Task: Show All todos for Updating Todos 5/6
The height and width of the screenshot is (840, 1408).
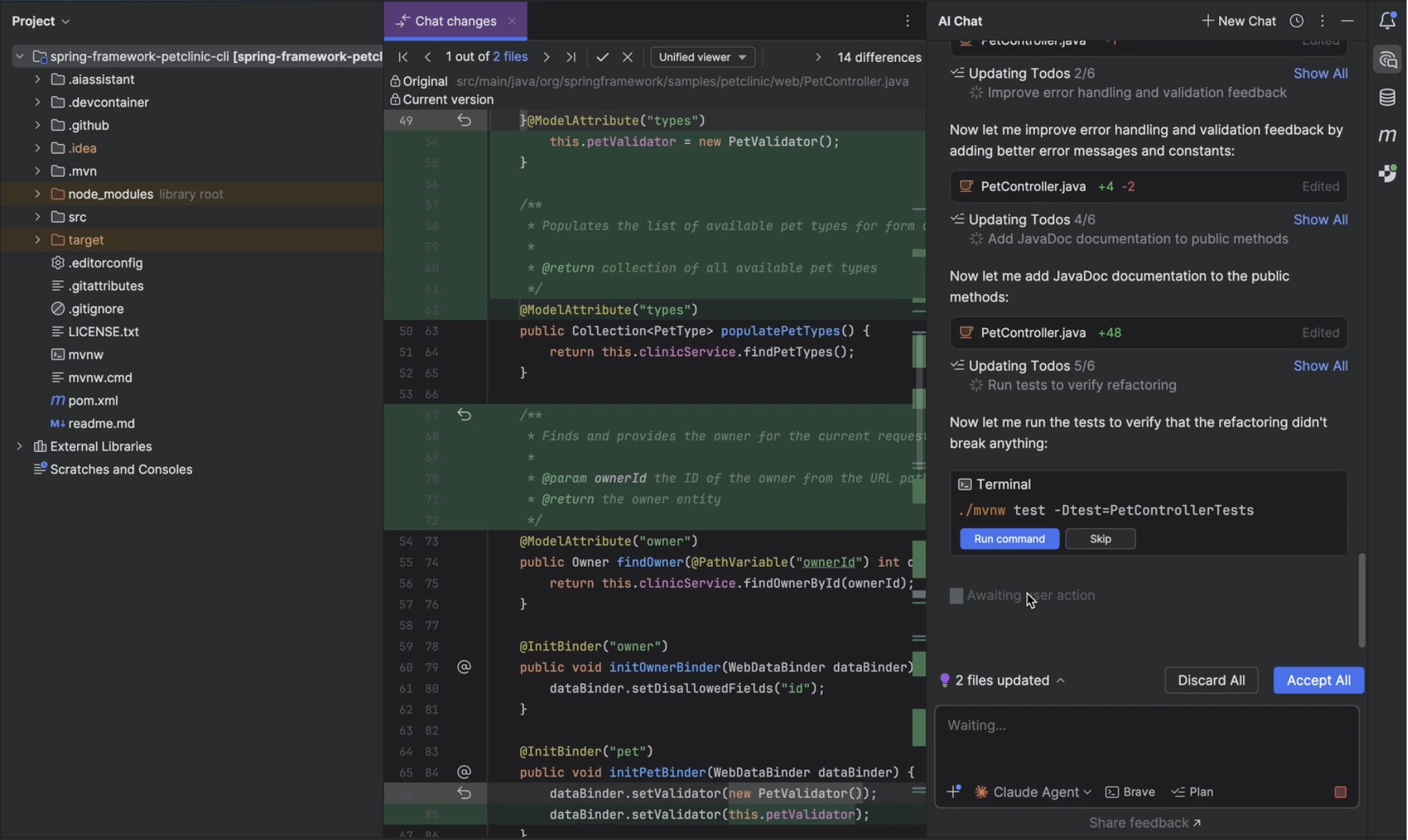Action: click(x=1320, y=366)
